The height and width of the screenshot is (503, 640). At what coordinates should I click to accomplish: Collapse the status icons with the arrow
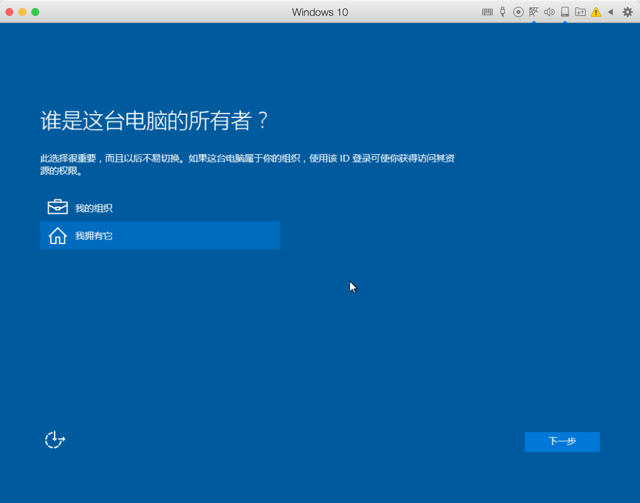pyautogui.click(x=611, y=12)
